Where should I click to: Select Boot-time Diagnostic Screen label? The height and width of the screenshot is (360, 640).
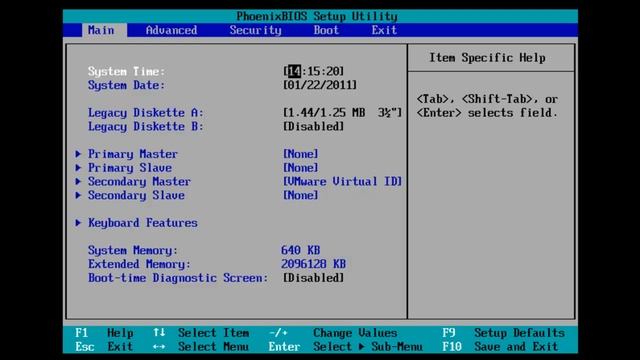[x=178, y=278]
